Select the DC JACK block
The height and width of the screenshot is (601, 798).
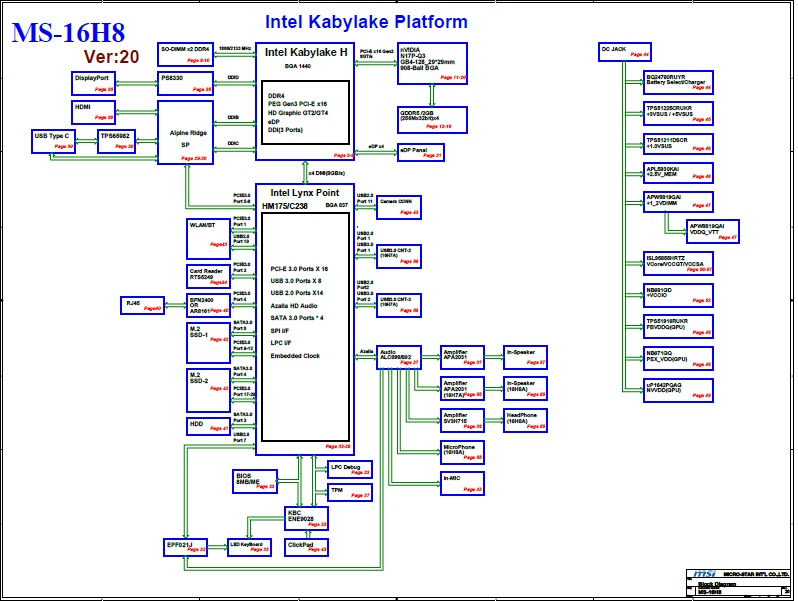pos(624,52)
